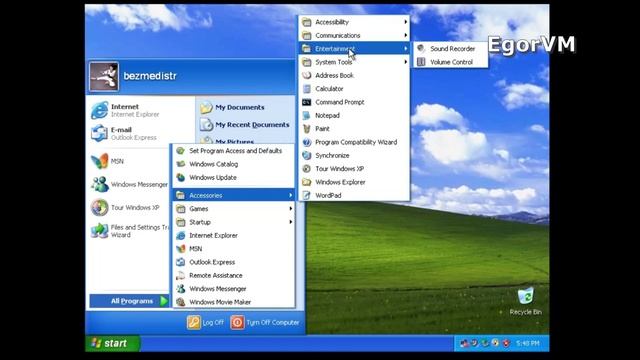Click the Sound Recorder microphone icon
This screenshot has width=640, height=360.
pyautogui.click(x=421, y=49)
